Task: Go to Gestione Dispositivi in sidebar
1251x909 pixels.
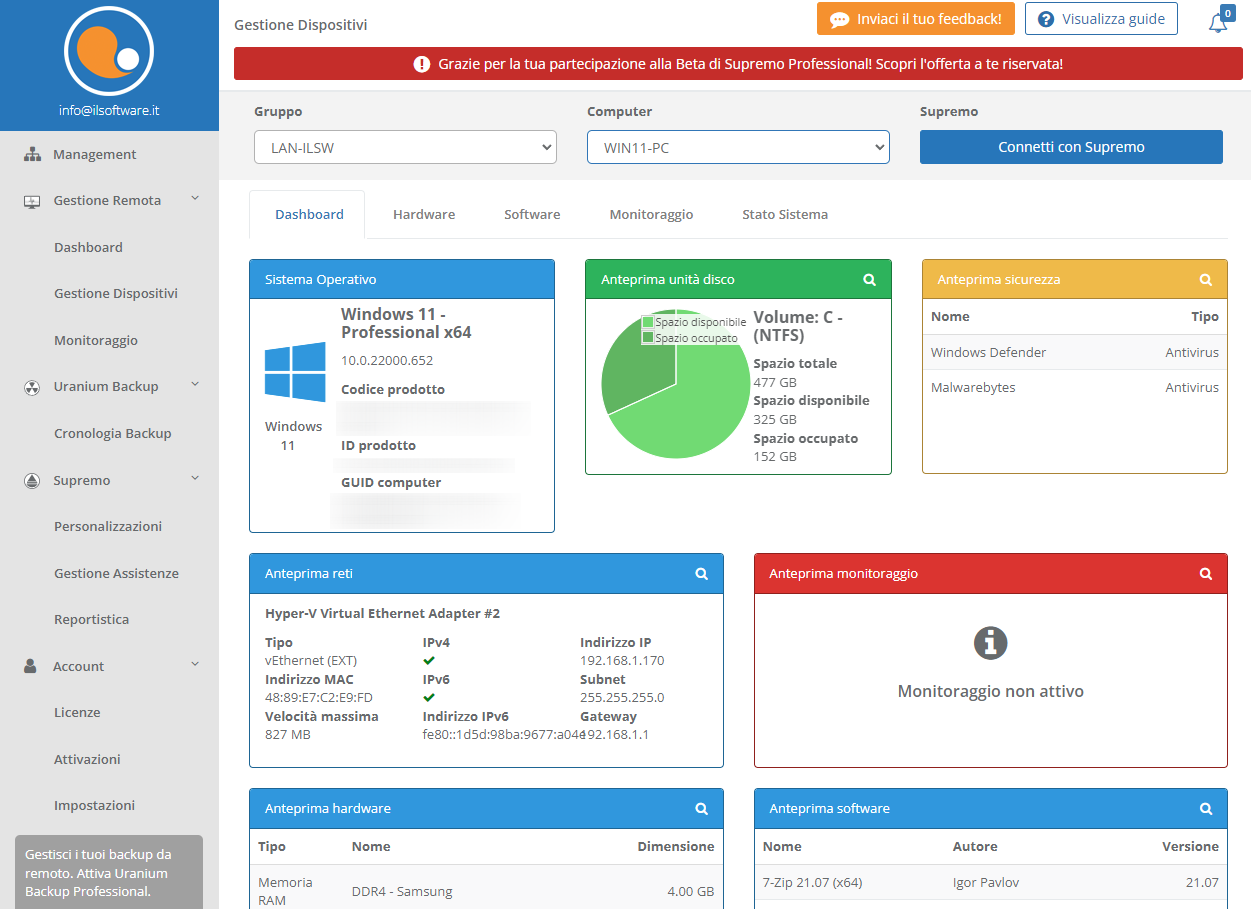Action: click(x=116, y=294)
